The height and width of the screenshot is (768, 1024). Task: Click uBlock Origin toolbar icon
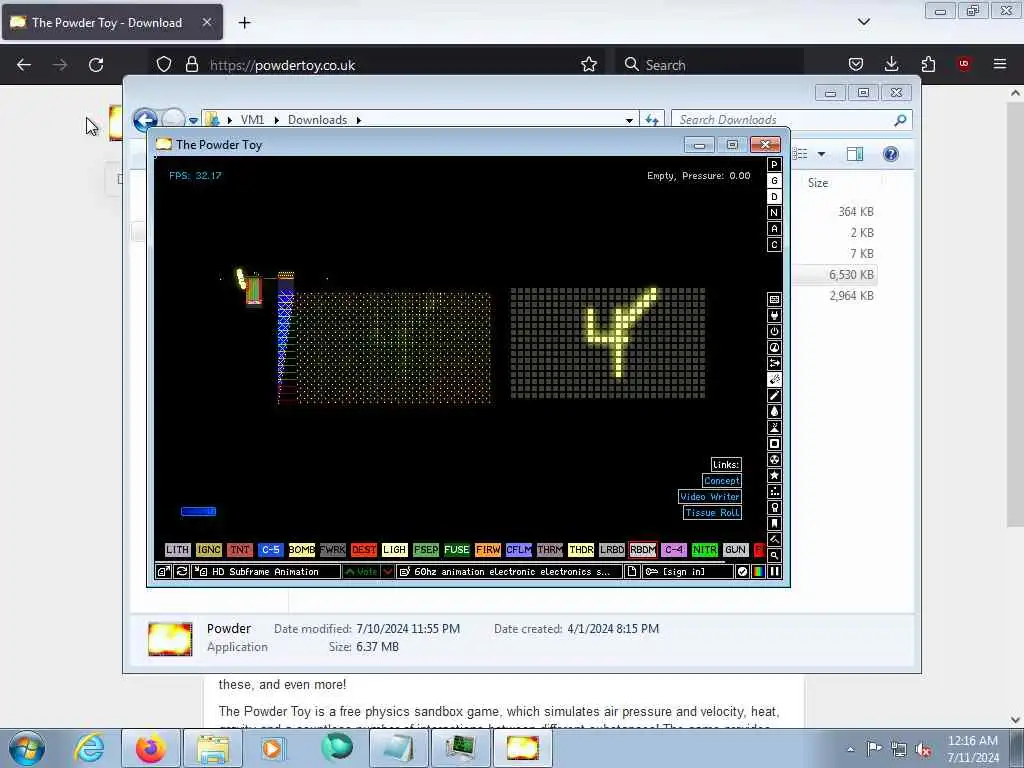point(964,64)
